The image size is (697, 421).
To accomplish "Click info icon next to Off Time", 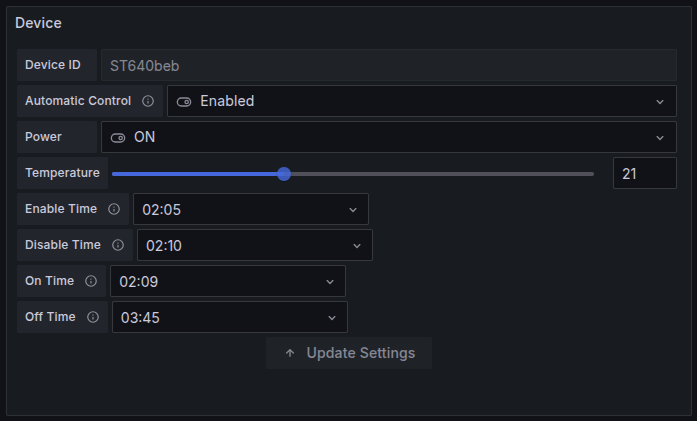I will (93, 317).
